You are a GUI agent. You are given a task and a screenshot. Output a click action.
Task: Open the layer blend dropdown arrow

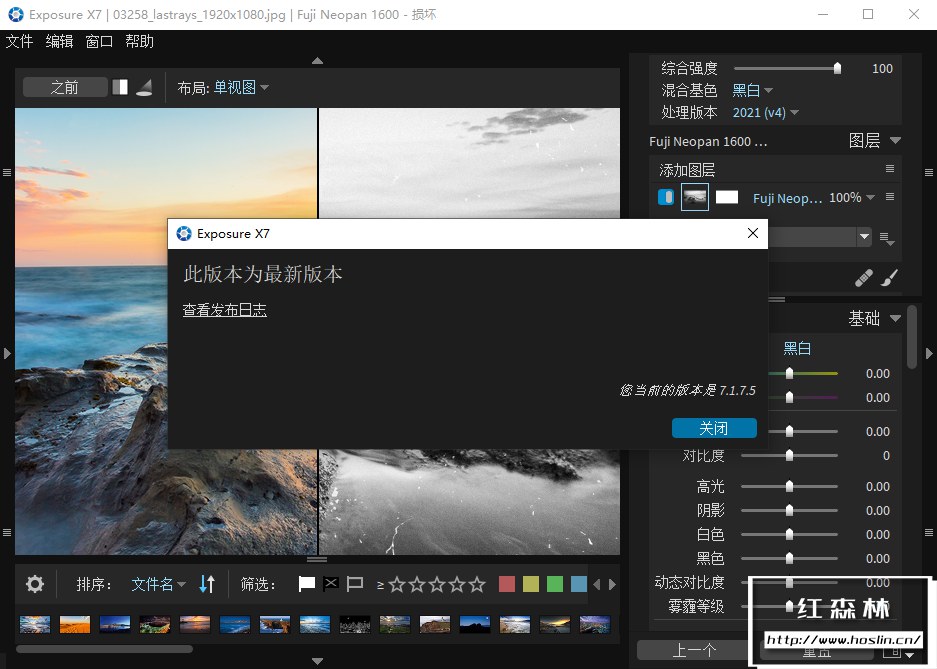coord(864,237)
